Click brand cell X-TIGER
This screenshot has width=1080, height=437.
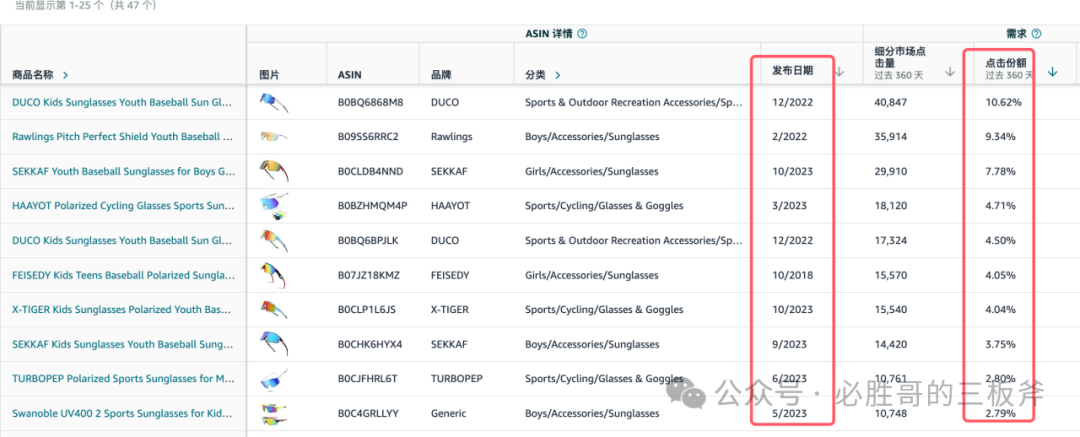pyautogui.click(x=450, y=309)
